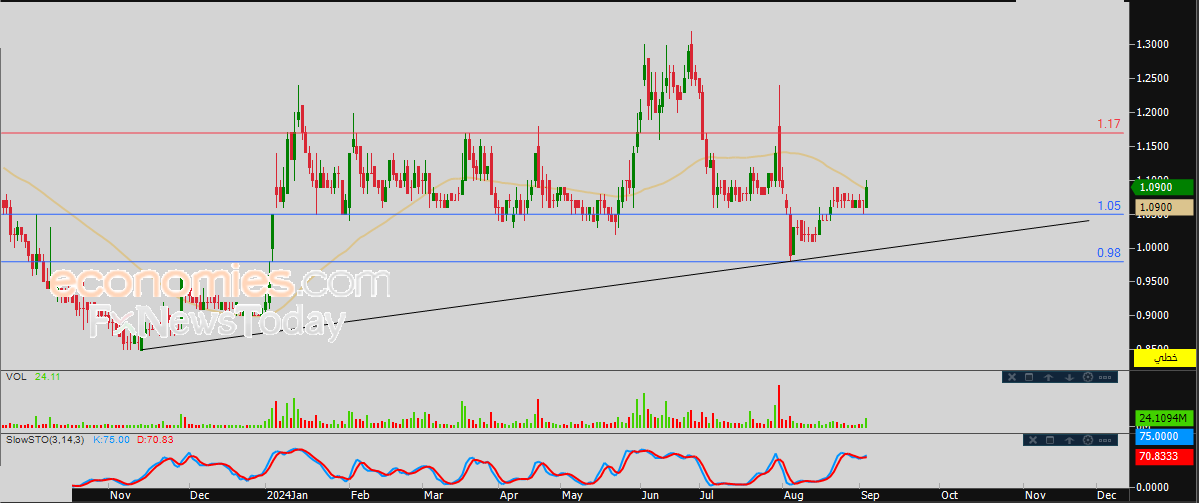The height and width of the screenshot is (503, 1199).
Task: Select the blue 1.05 level label
Action: pyautogui.click(x=1110, y=206)
